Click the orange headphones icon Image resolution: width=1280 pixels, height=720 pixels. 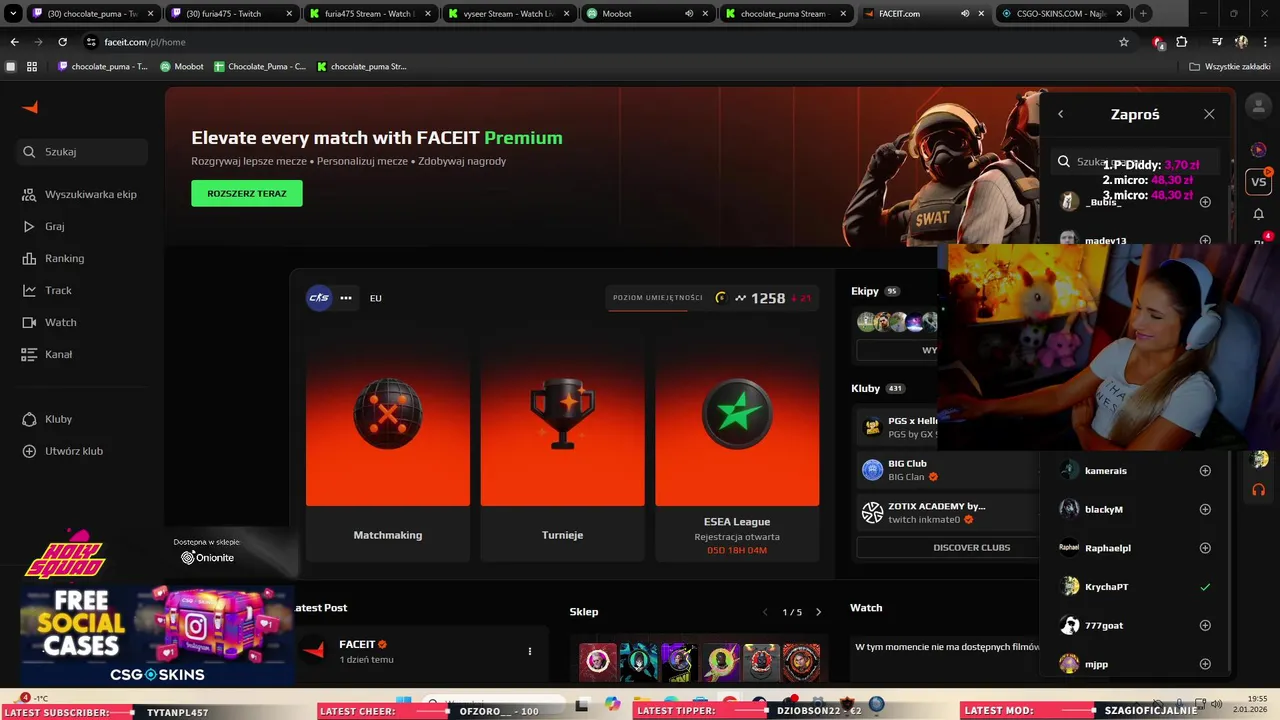tap(1259, 490)
